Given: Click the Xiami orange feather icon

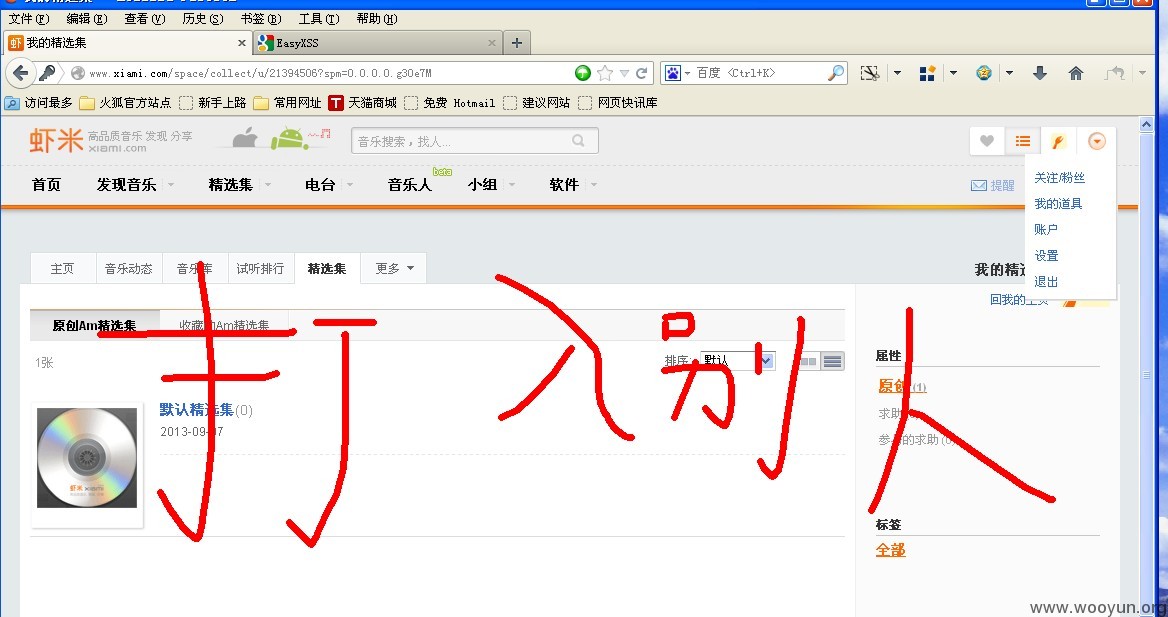Looking at the screenshot, I should [x=1058, y=141].
